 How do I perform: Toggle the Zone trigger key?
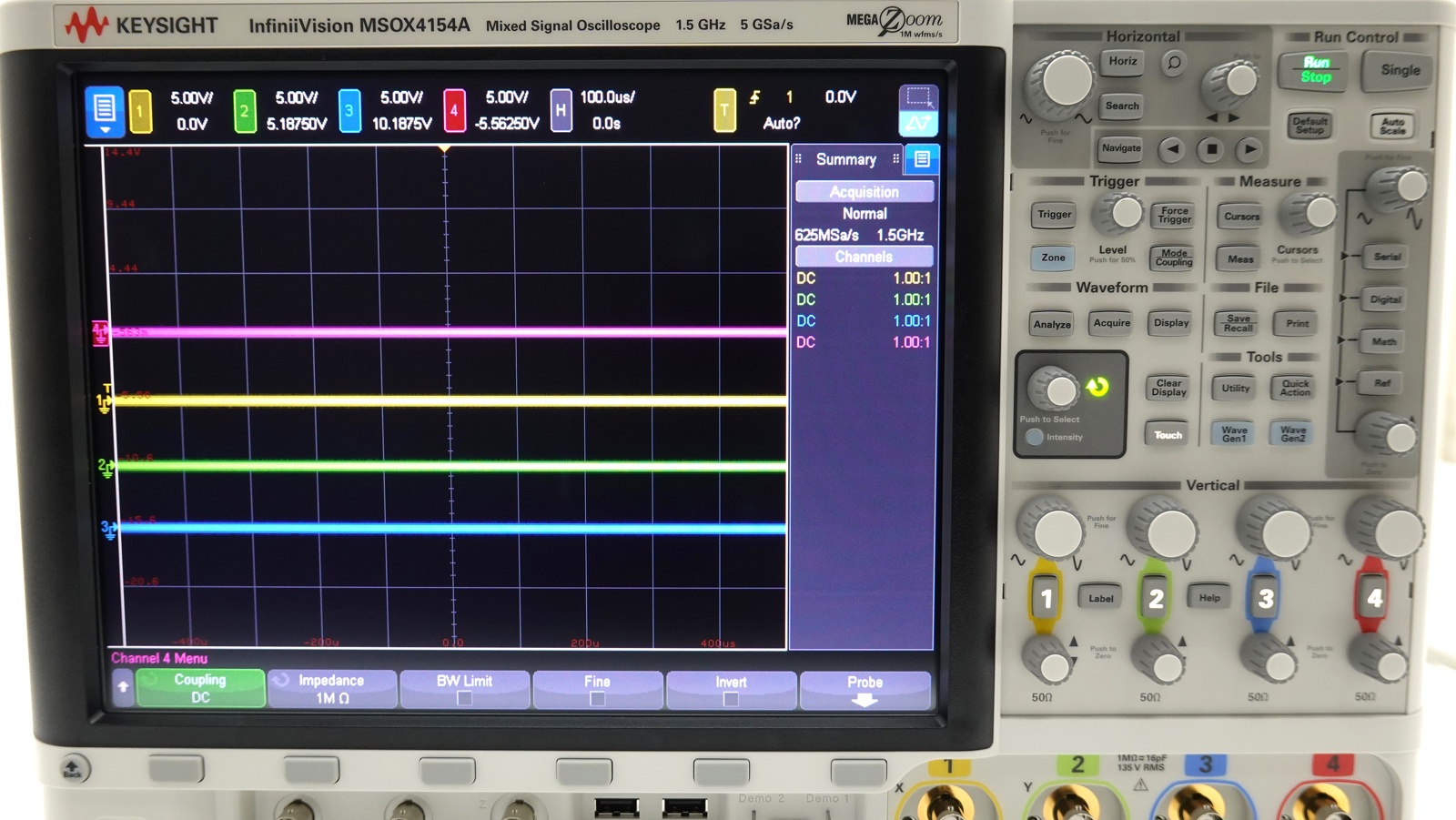click(1053, 258)
